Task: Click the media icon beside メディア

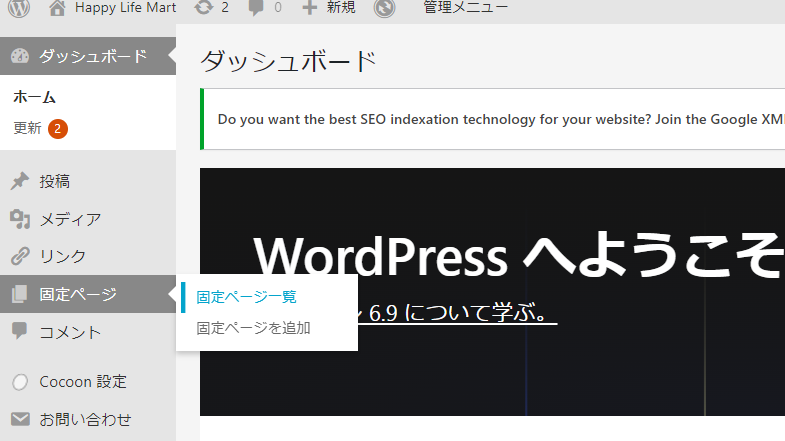Action: pyautogui.click(x=19, y=219)
